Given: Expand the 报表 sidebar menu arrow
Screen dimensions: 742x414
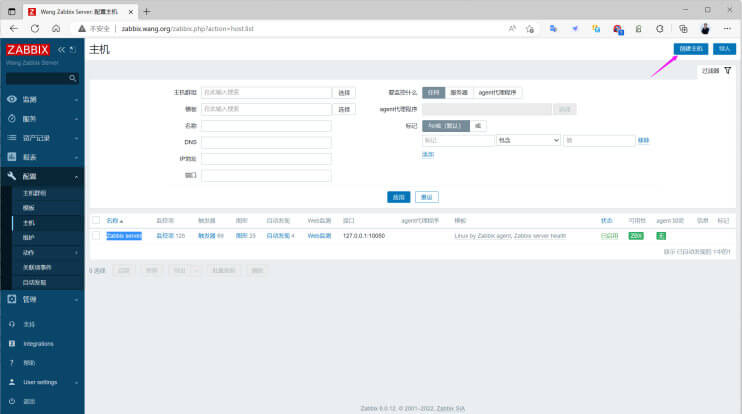Looking at the screenshot, I should [x=76, y=158].
